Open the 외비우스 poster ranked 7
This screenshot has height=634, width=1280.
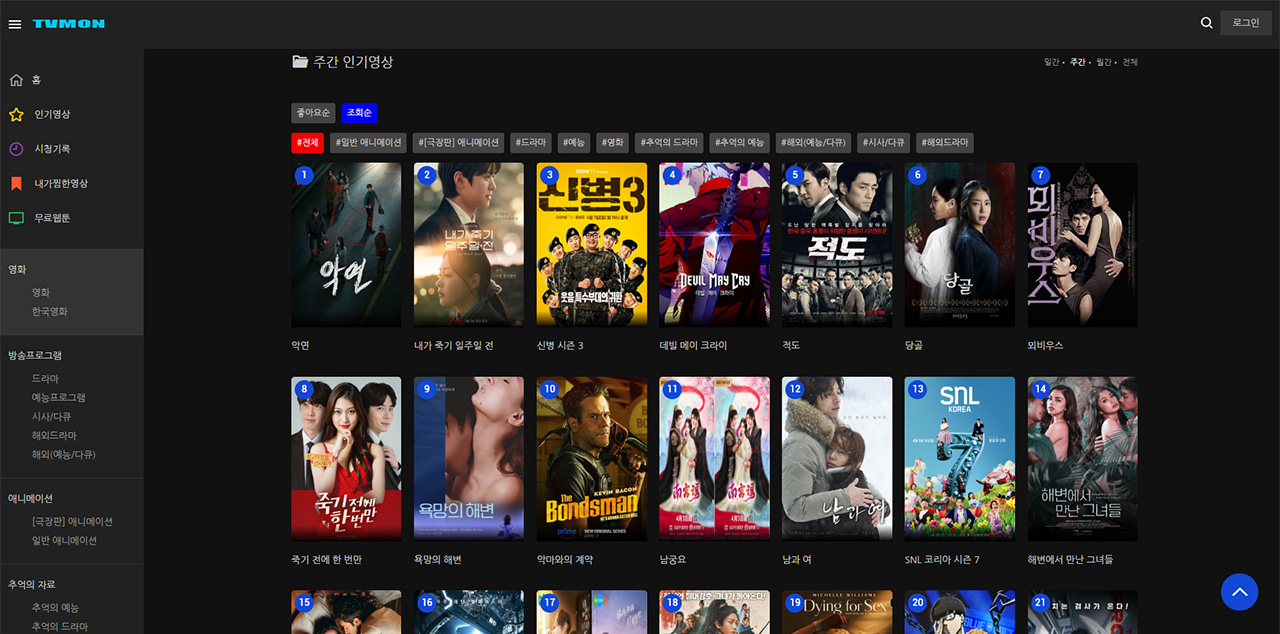[1083, 245]
